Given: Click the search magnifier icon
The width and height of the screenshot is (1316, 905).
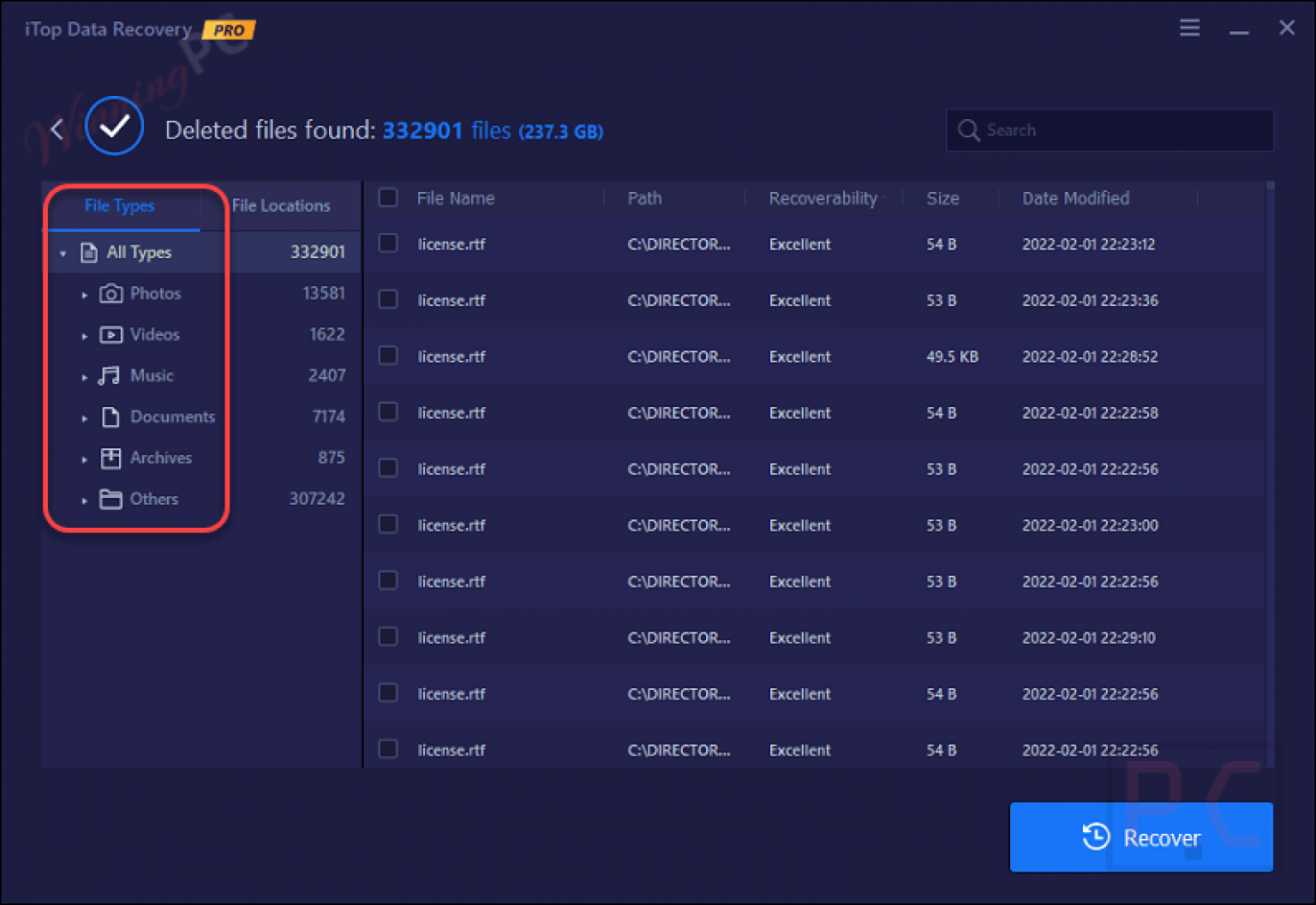Looking at the screenshot, I should coord(968,130).
